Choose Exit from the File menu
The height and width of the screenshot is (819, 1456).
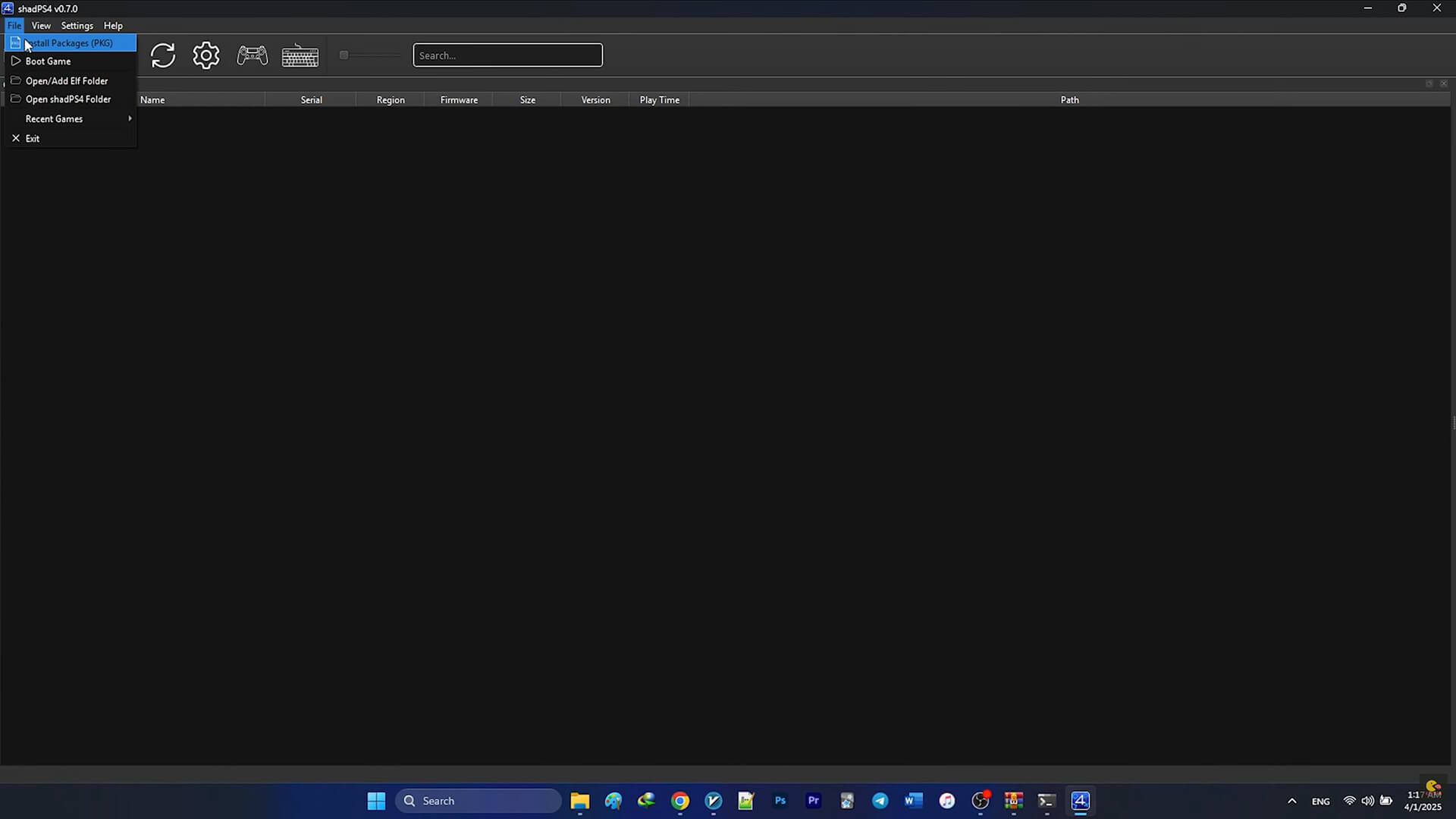pyautogui.click(x=33, y=139)
